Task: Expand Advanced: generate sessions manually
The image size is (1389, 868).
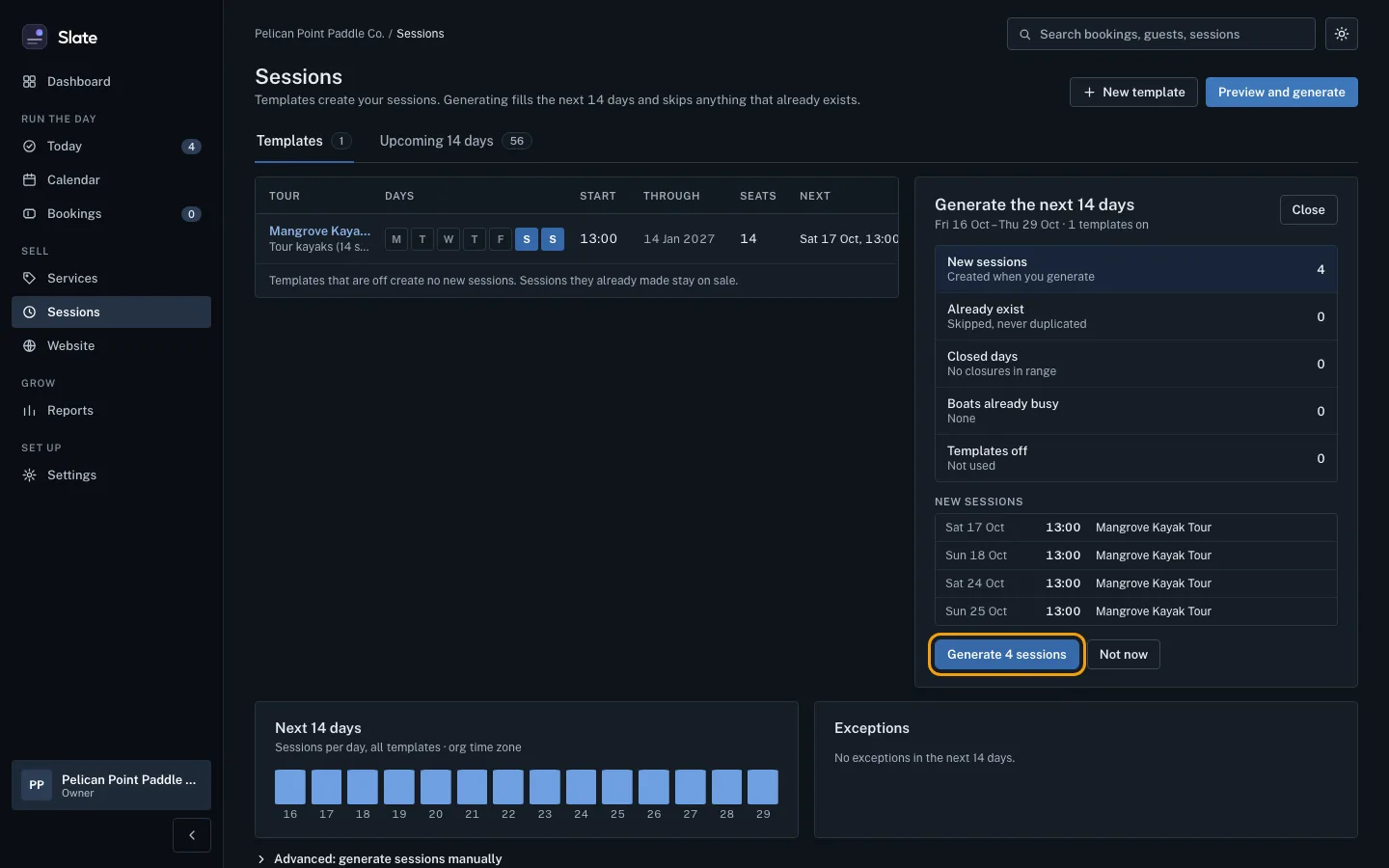Action: pyautogui.click(x=379, y=858)
